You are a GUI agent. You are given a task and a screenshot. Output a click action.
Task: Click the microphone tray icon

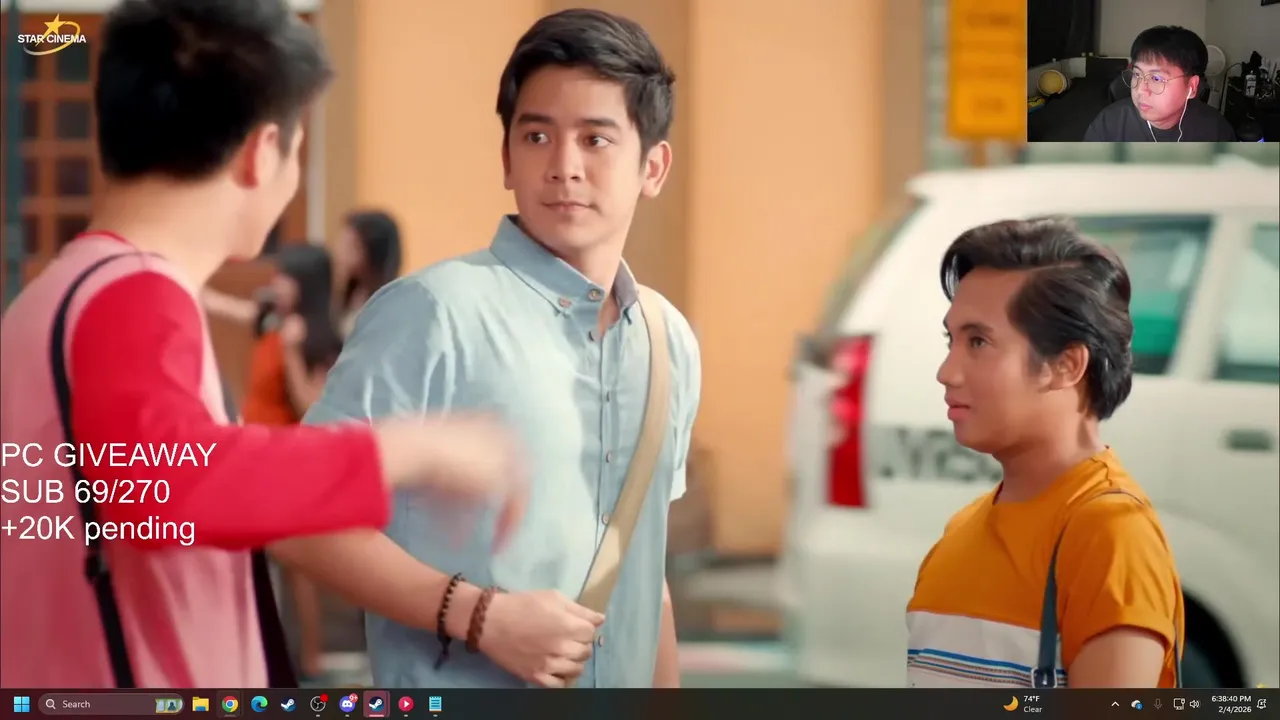(1158, 704)
